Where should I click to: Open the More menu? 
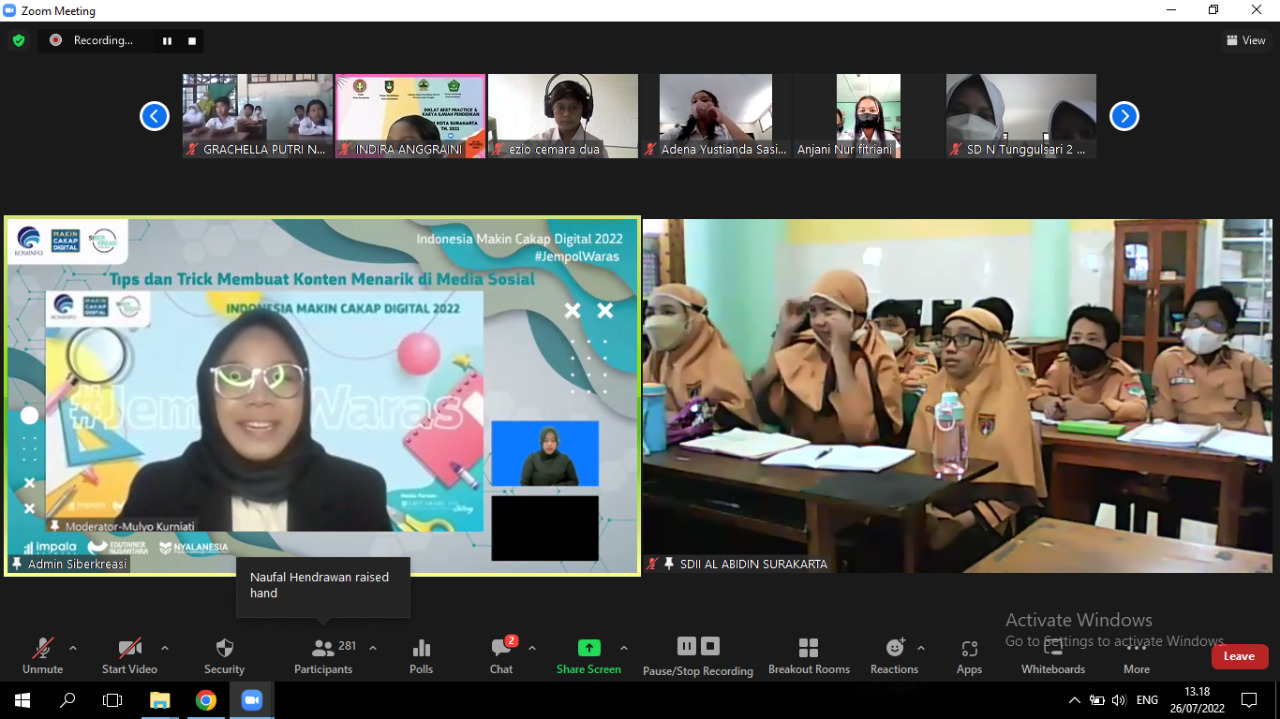pos(1136,655)
